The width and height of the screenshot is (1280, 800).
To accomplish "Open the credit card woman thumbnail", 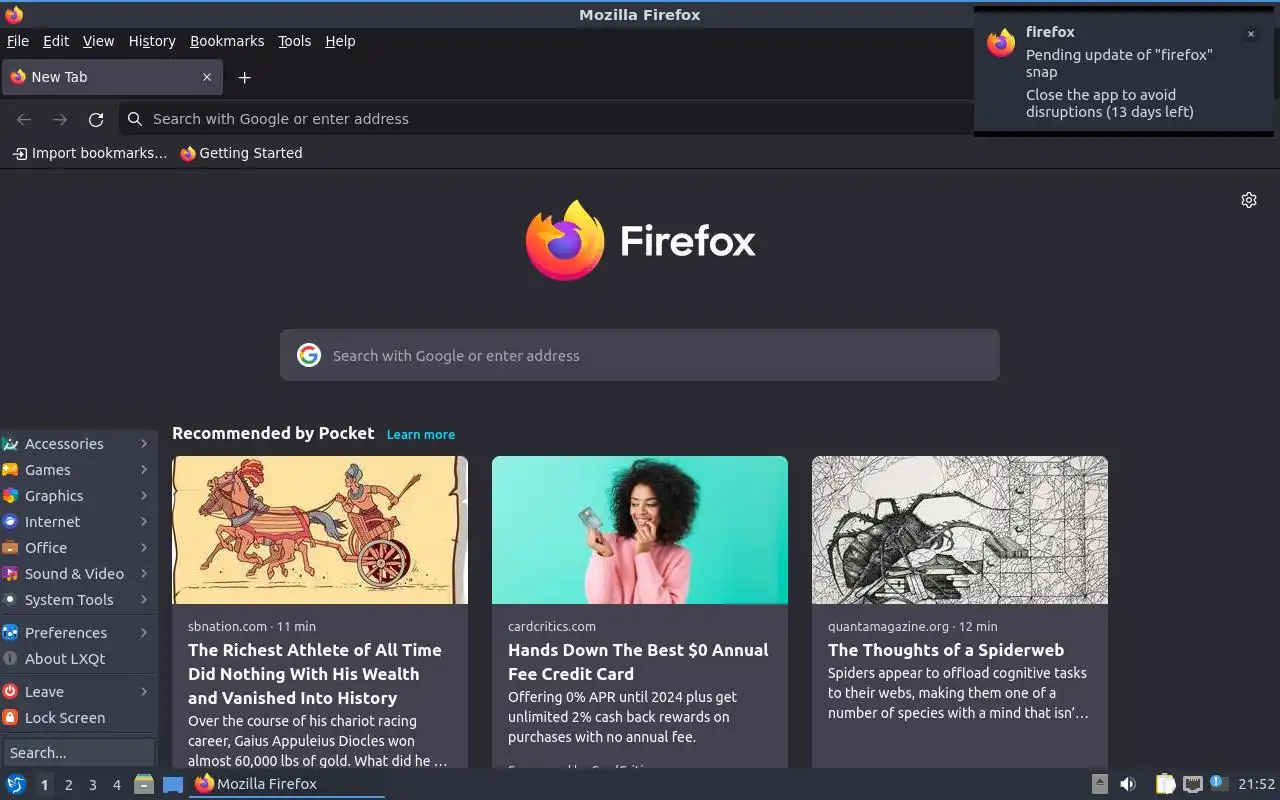I will tap(640, 530).
